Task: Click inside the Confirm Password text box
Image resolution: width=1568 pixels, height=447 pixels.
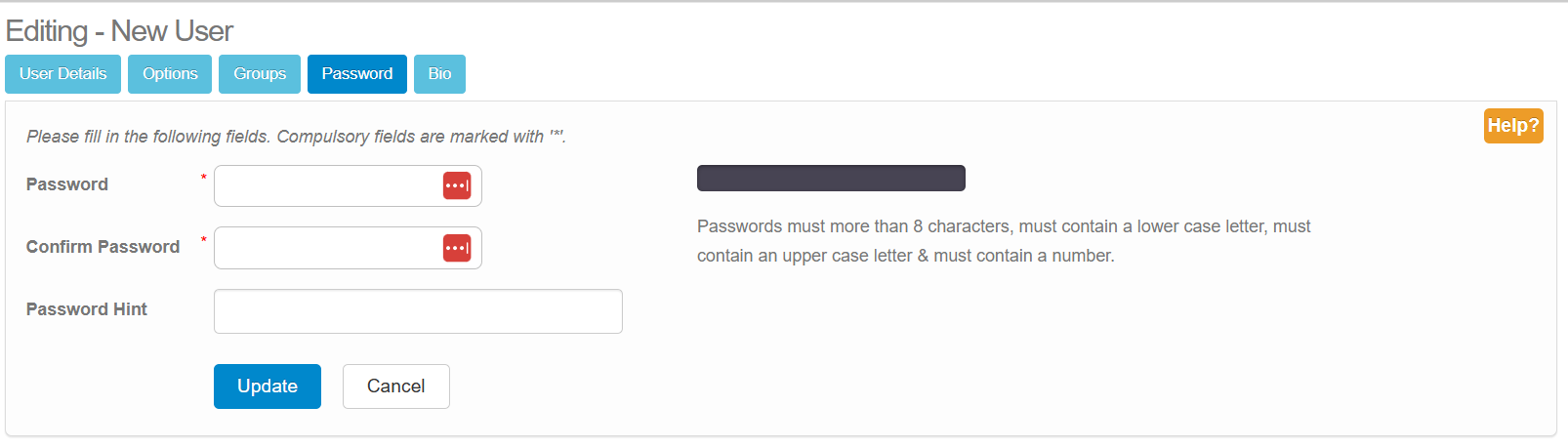Action: [x=327, y=248]
